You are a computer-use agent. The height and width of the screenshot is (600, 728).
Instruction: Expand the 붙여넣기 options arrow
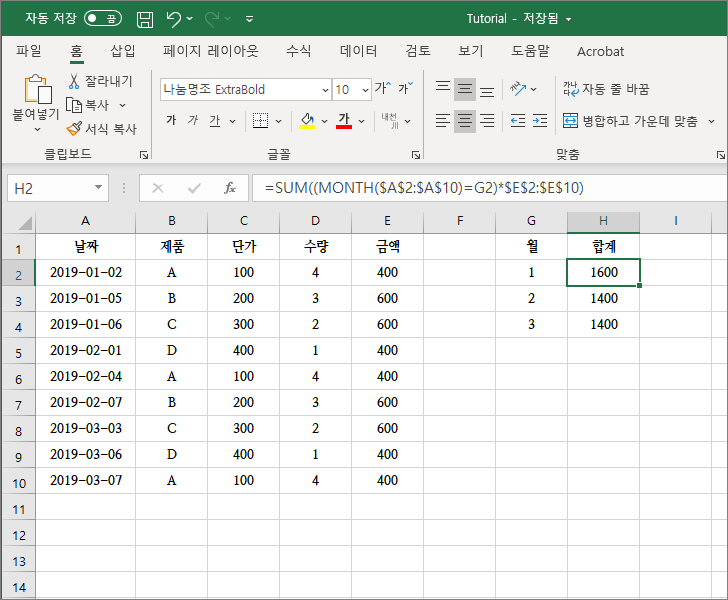[38, 130]
